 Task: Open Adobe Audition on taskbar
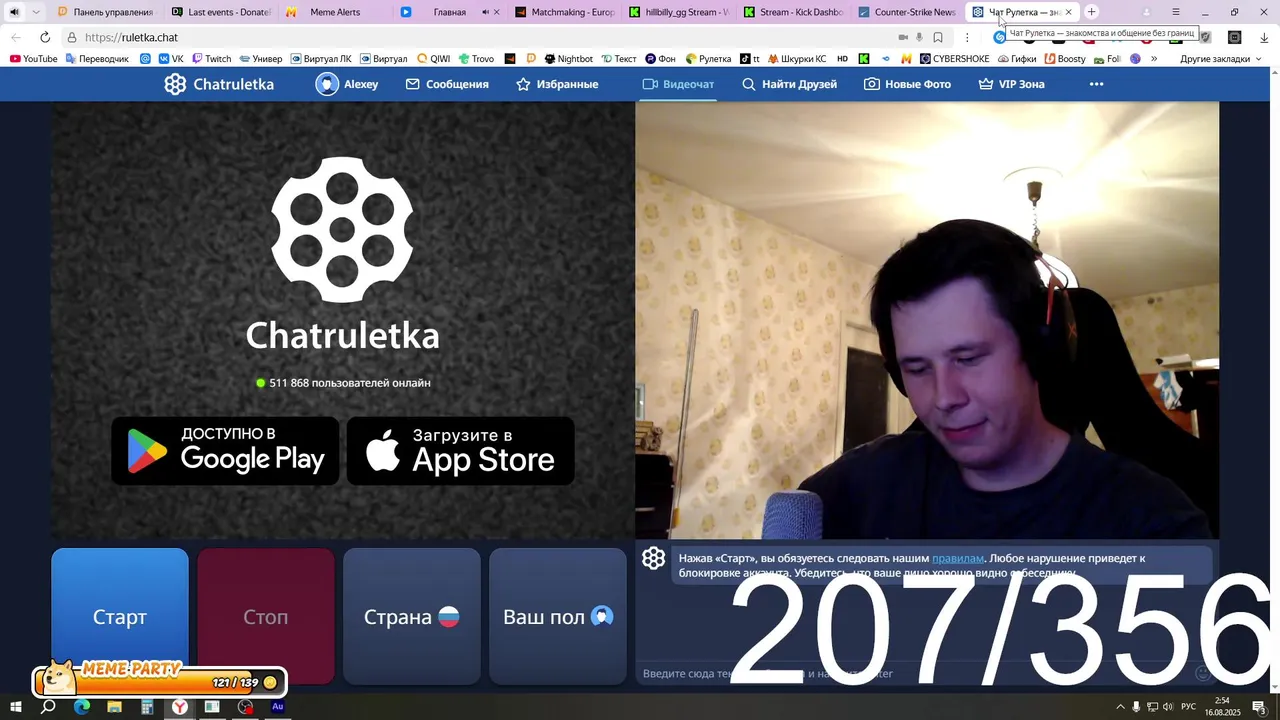(x=278, y=707)
